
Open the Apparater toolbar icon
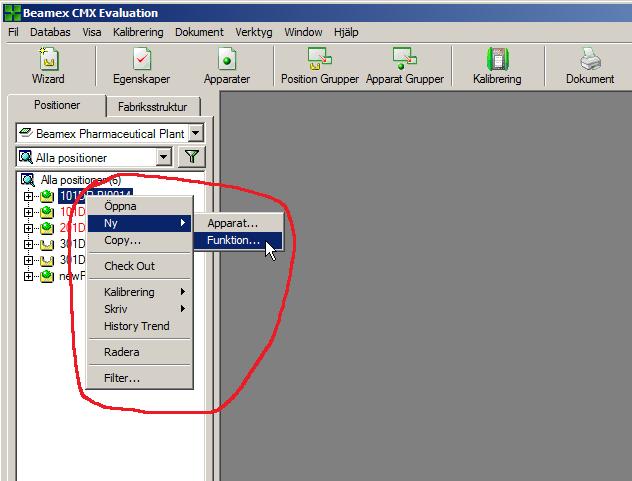[227, 59]
